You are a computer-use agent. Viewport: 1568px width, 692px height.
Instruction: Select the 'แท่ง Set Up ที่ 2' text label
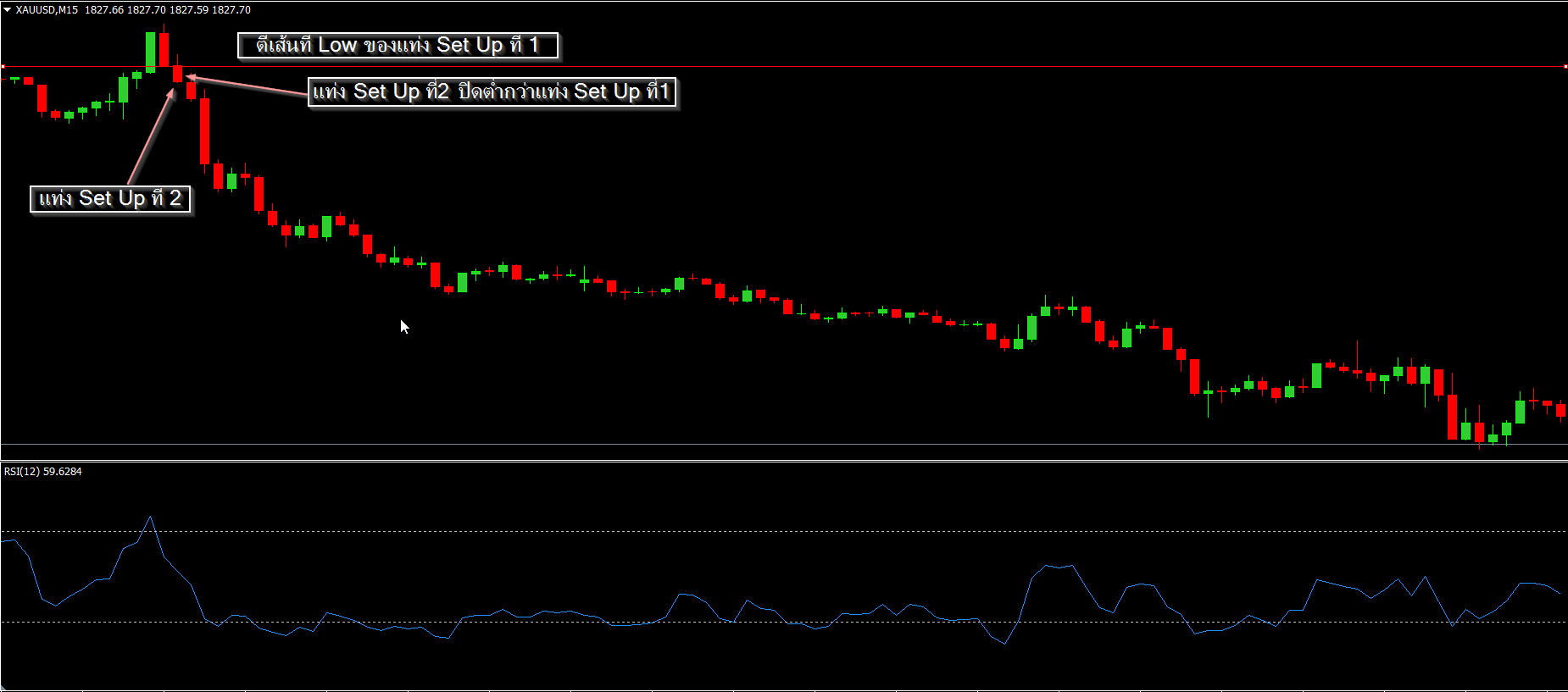tap(110, 199)
